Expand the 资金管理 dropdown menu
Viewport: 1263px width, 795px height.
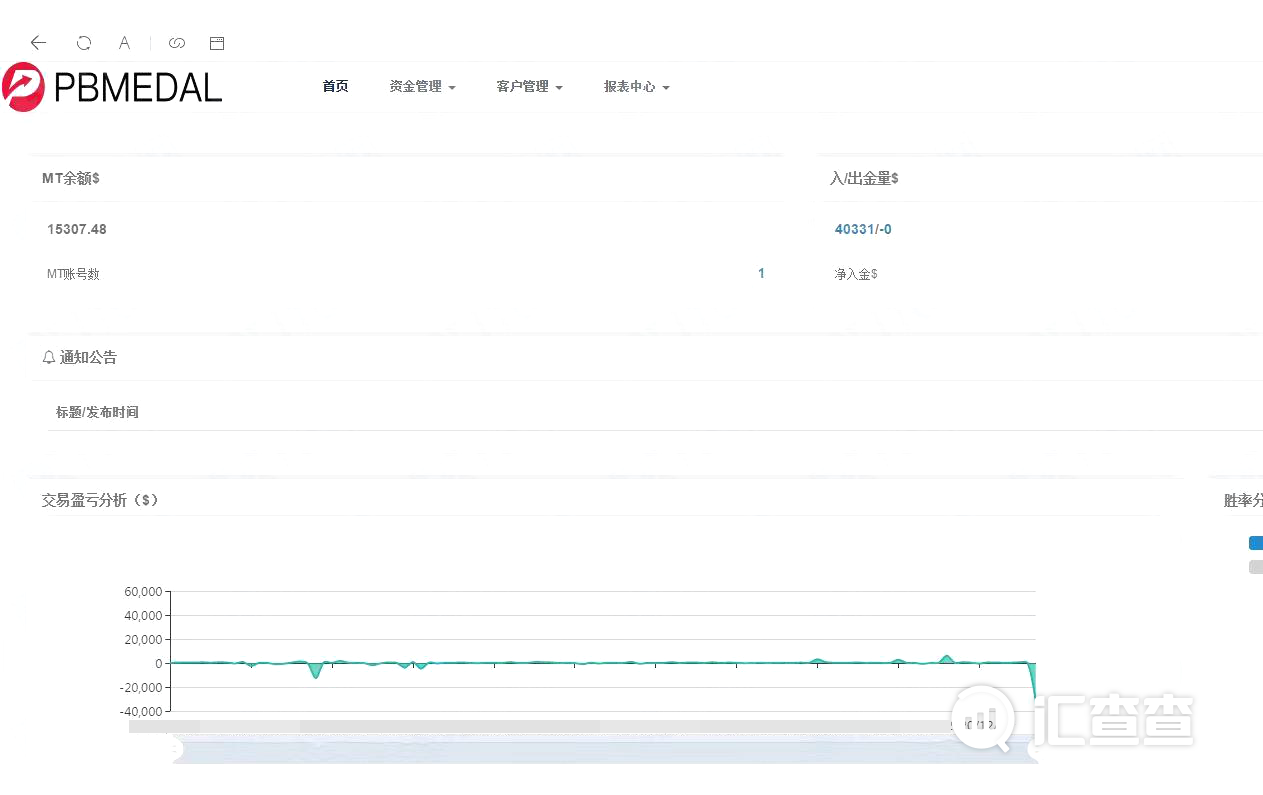pos(422,87)
